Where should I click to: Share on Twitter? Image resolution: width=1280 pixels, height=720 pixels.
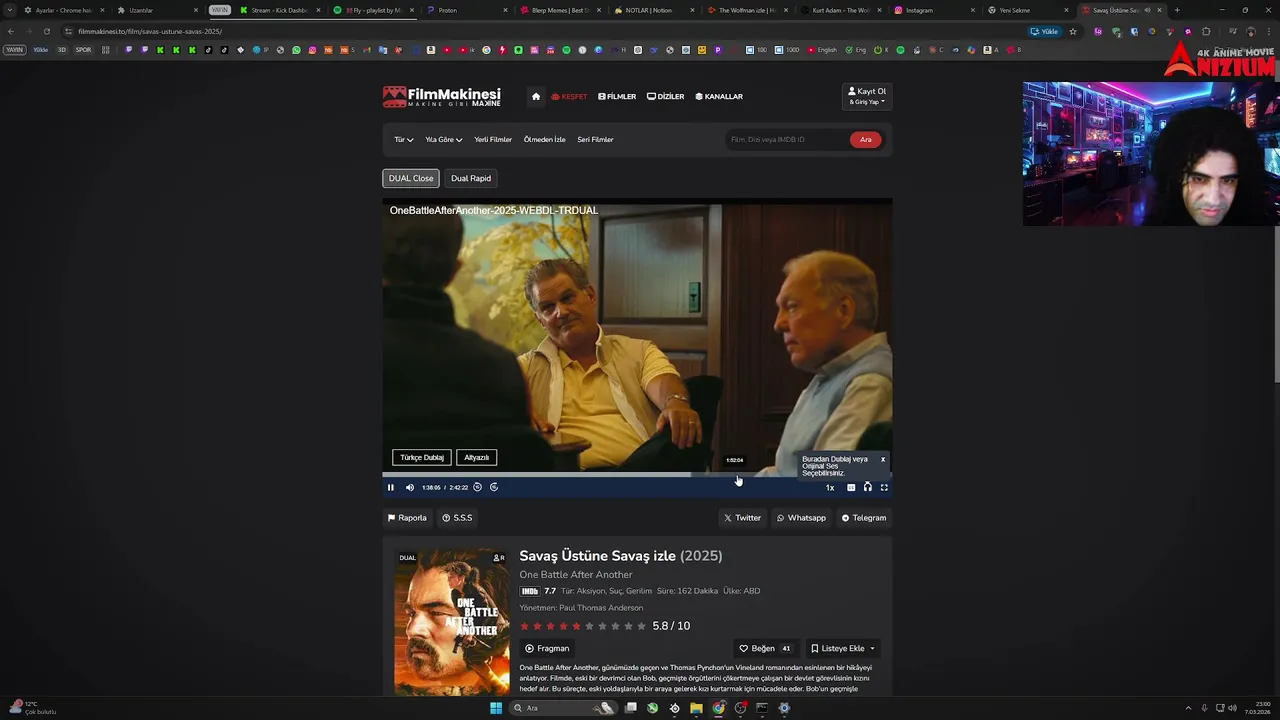[743, 518]
